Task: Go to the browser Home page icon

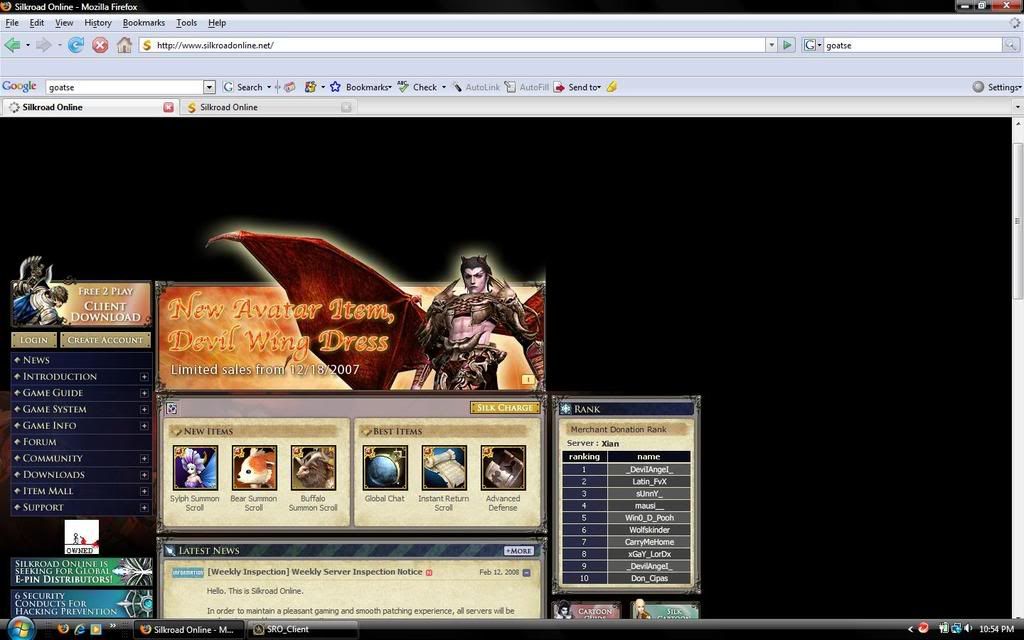Action: (x=124, y=45)
